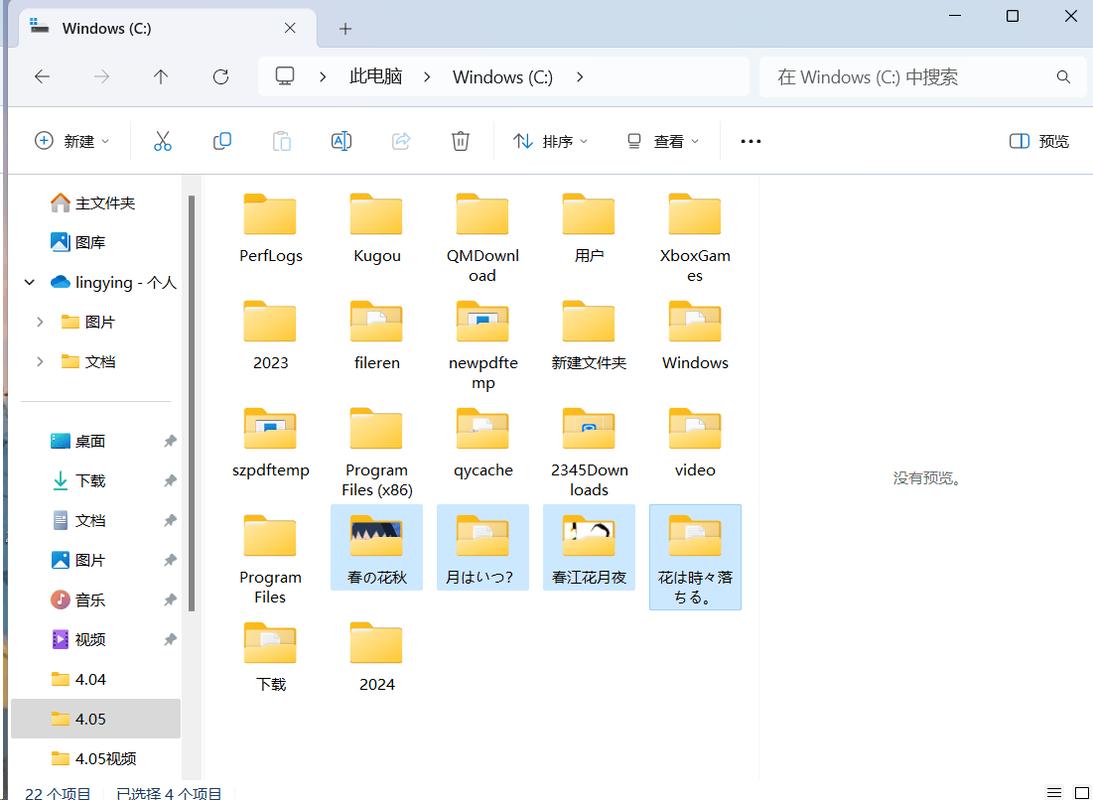Select the 春江花月夜 folder thumbnail
This screenshot has height=800, width=1093.
point(589,548)
